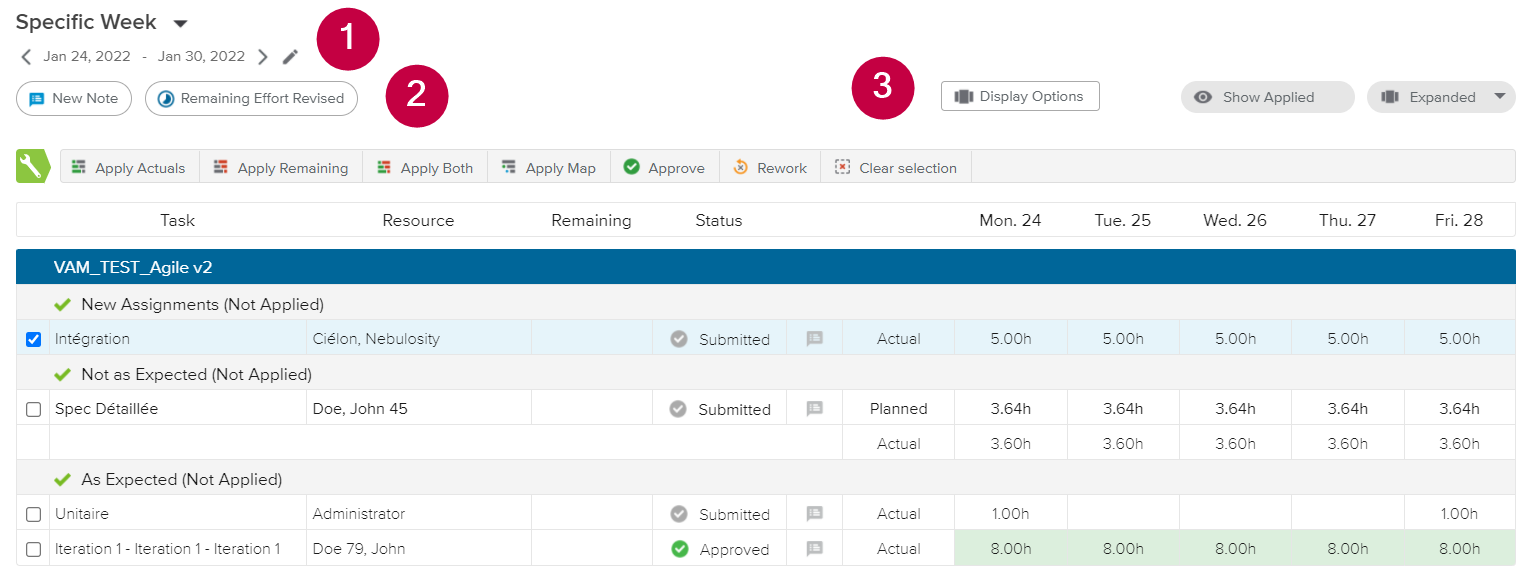Toggle the Show Applied visibility button
The width and height of the screenshot is (1529, 580).
(x=1267, y=97)
